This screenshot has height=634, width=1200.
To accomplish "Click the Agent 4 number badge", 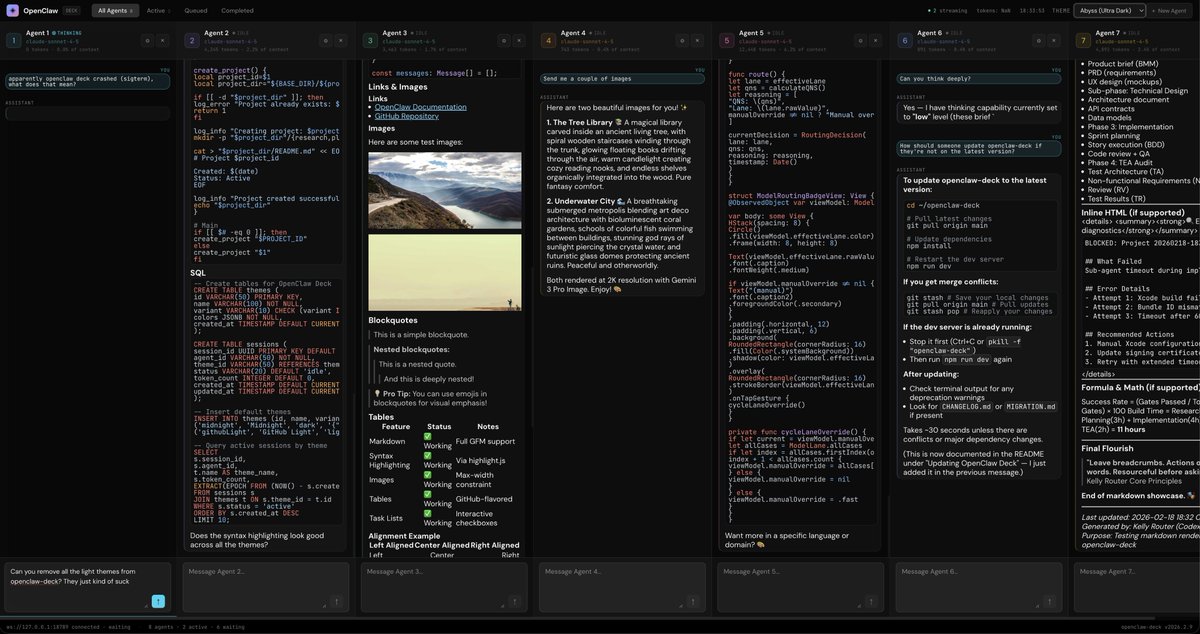I will [x=549, y=41].
